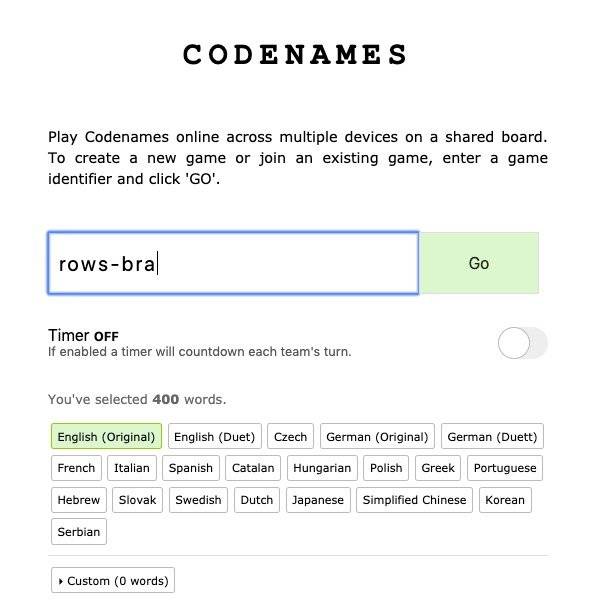Add the Czech word list
This screenshot has width=616, height=609.
pyautogui.click(x=290, y=436)
